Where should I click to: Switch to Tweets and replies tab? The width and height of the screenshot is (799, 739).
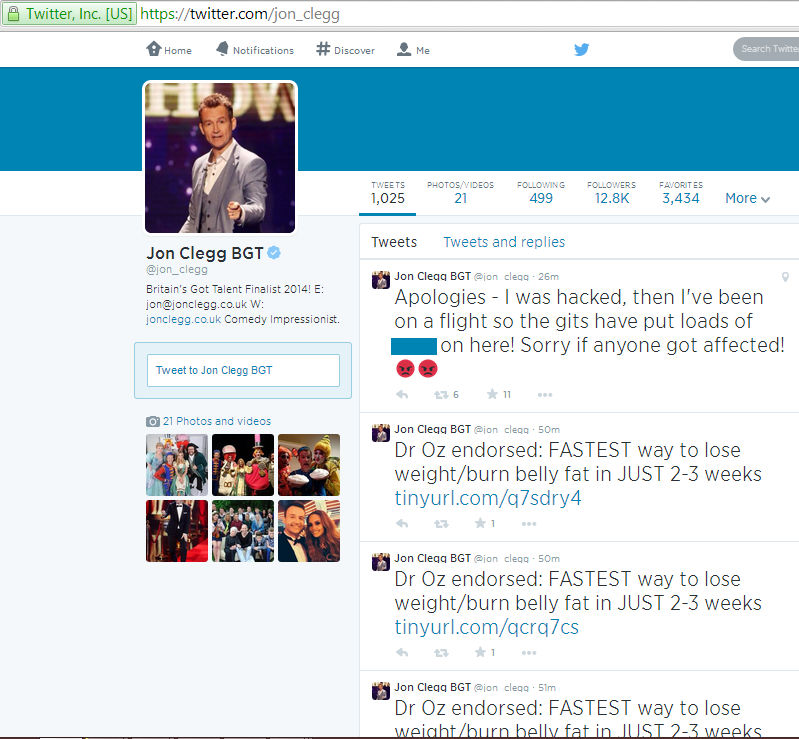[504, 242]
